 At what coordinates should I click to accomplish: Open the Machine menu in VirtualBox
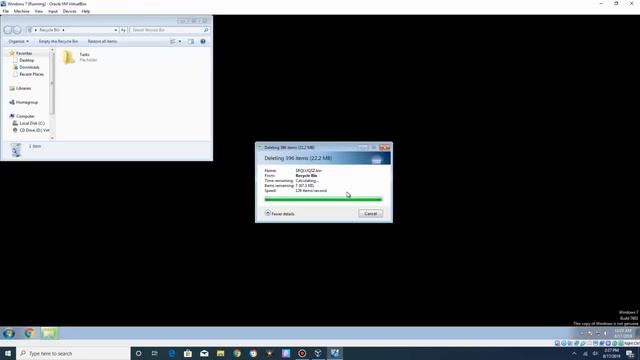tap(22, 11)
